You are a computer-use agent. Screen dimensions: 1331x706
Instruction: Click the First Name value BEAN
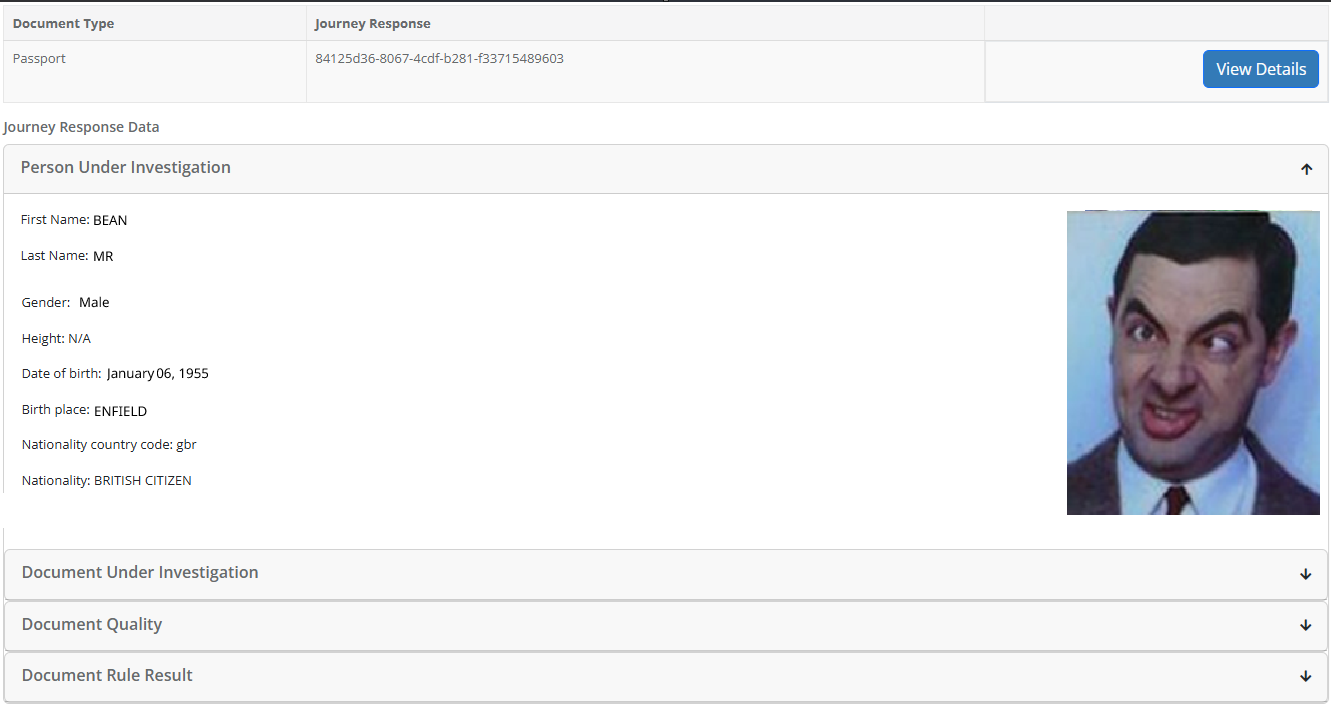(110, 220)
